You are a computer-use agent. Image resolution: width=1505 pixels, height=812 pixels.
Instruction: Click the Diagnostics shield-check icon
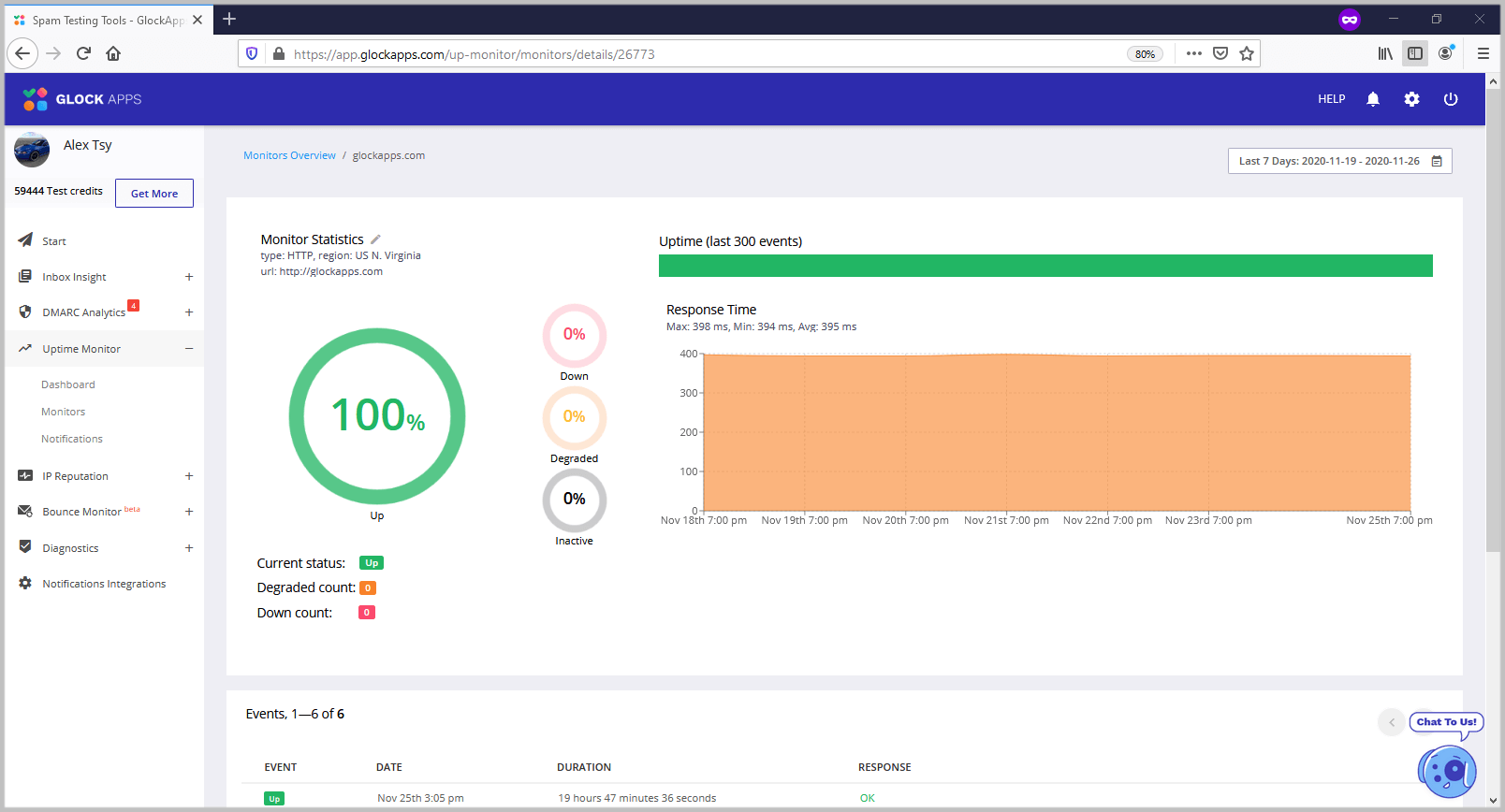25,546
